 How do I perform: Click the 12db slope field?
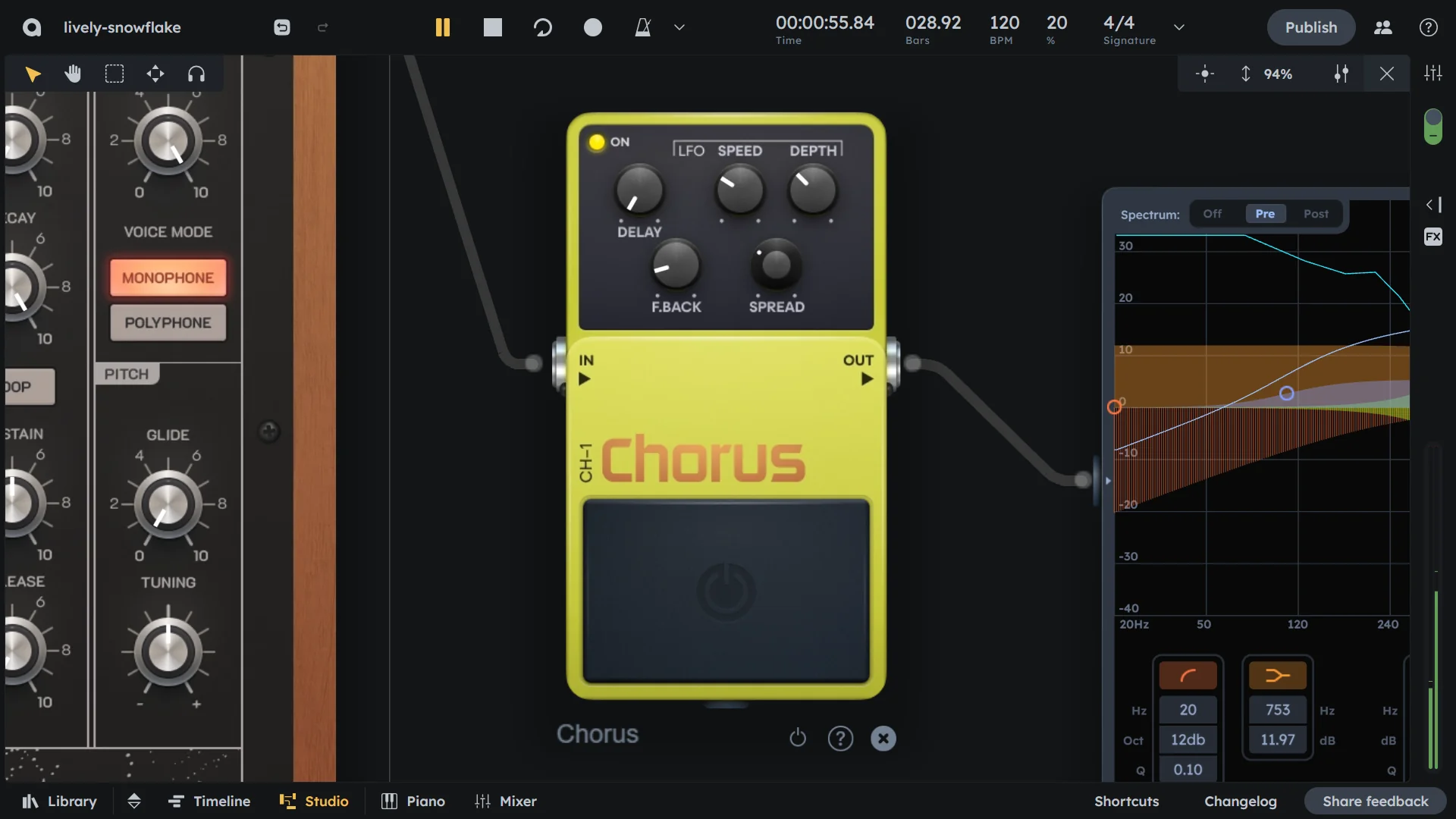tap(1188, 739)
